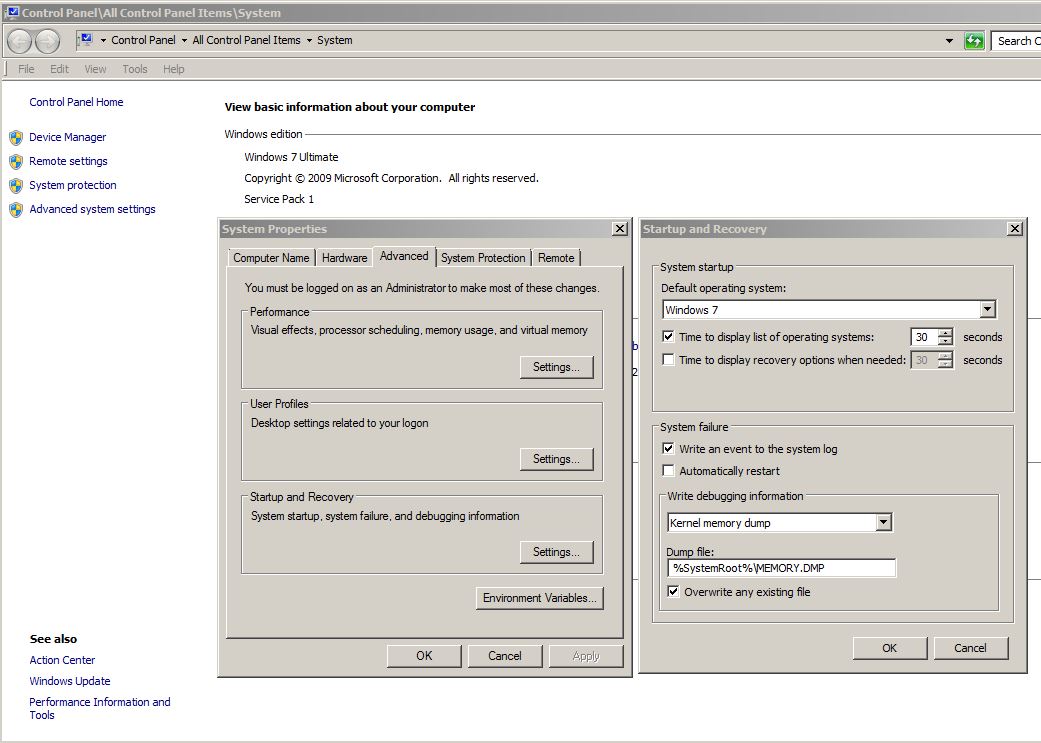Open the Help menu
1041x743 pixels.
173,69
